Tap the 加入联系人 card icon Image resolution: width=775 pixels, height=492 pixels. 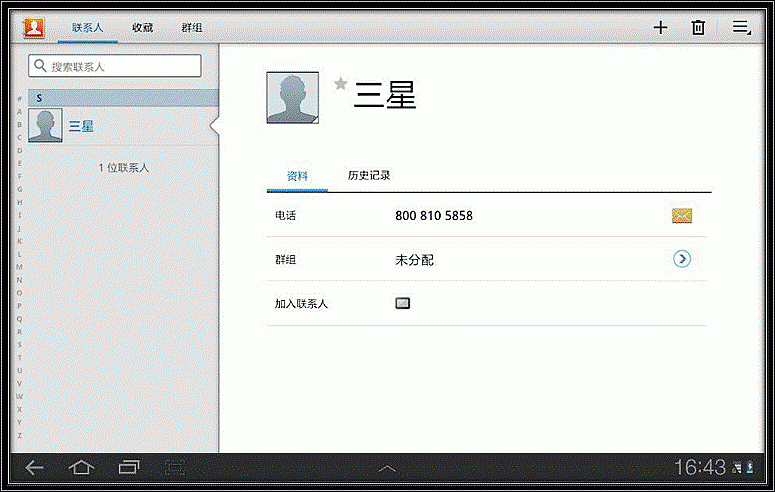coord(402,303)
